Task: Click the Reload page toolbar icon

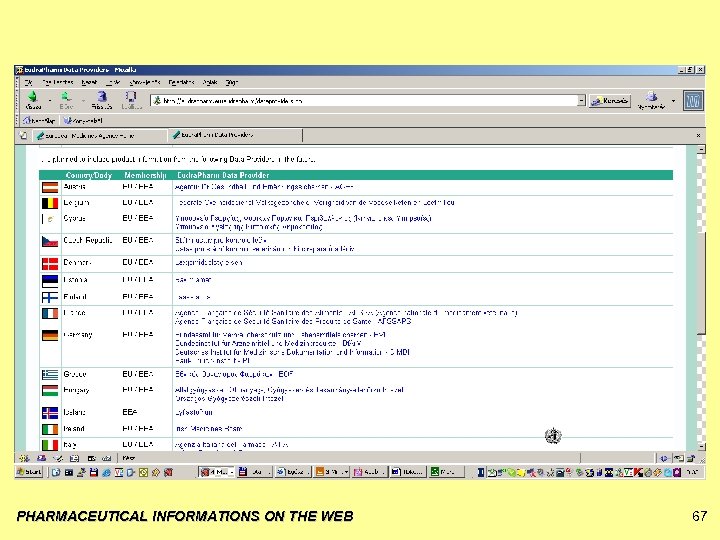Action: click(x=102, y=96)
